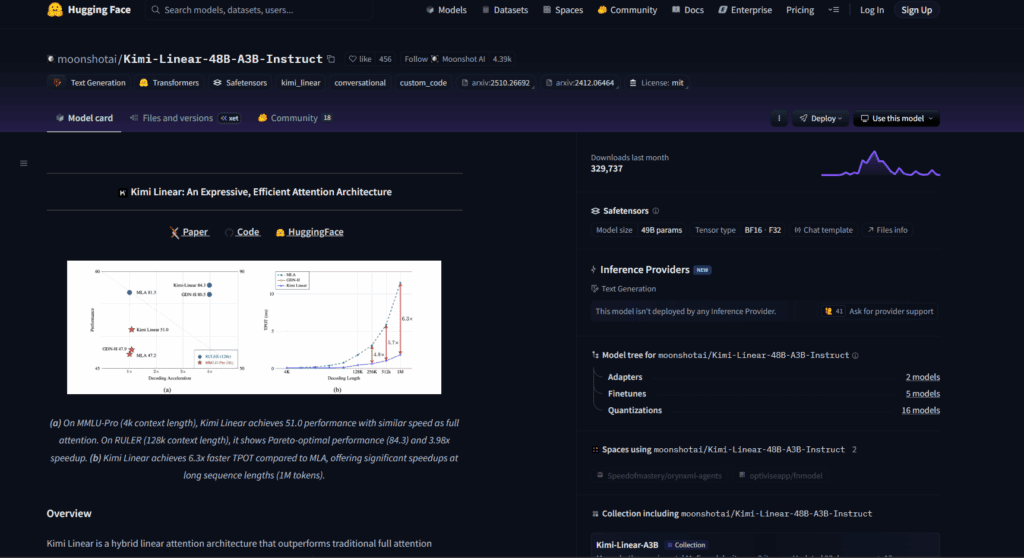
Task: Open the three-dot more options button
Action: 778,118
